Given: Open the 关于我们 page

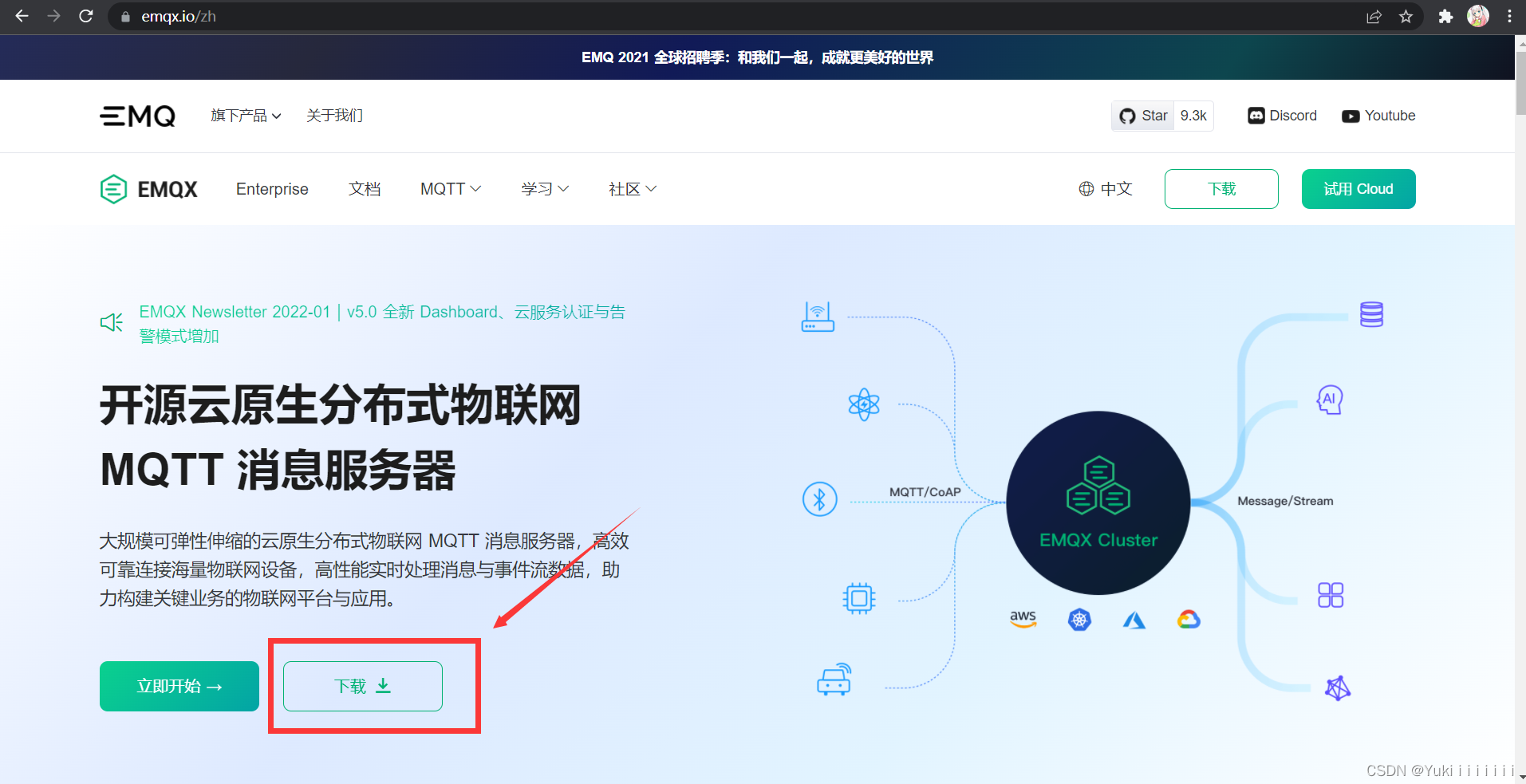Looking at the screenshot, I should click(x=334, y=116).
